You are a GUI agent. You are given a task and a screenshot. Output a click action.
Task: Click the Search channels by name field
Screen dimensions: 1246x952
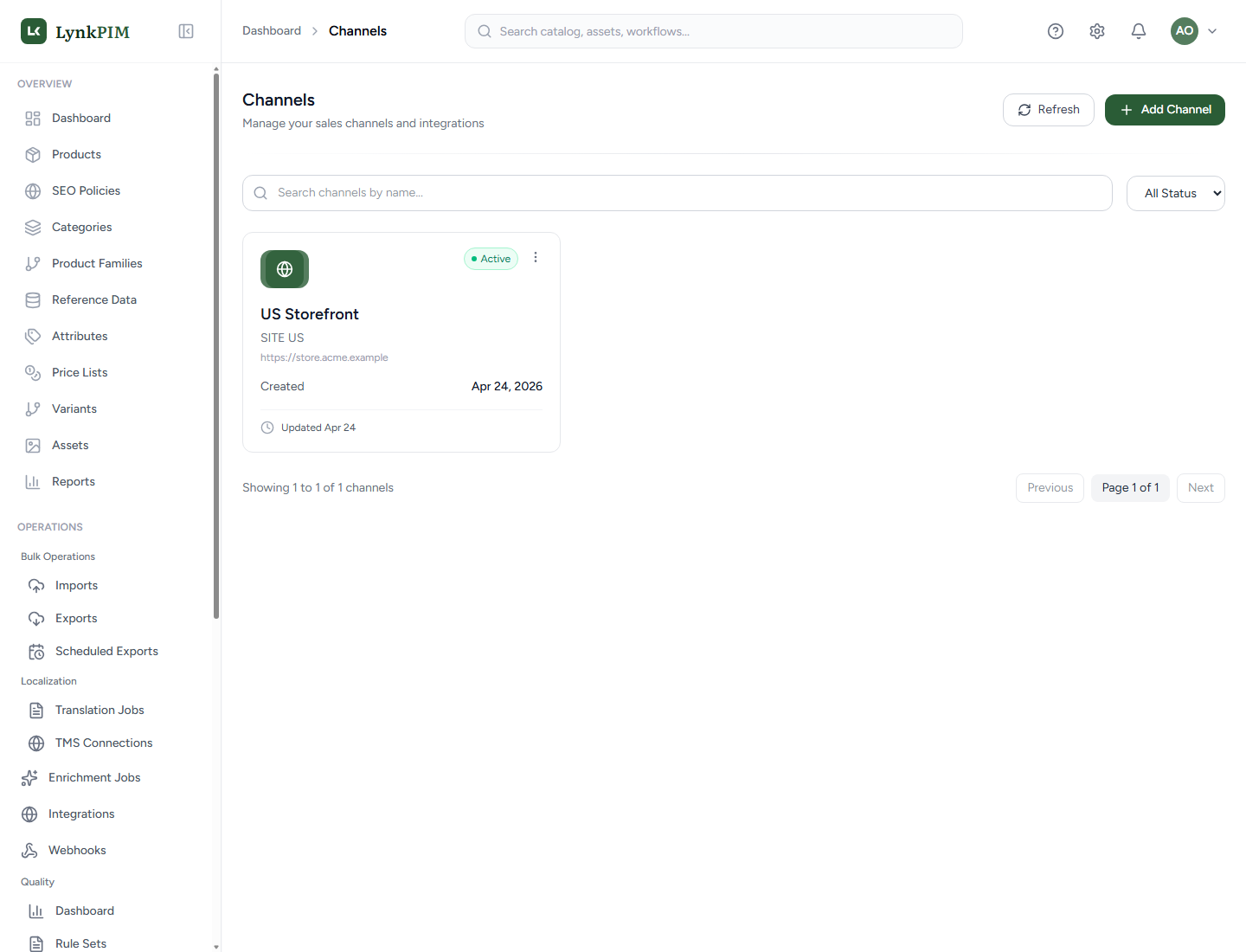pos(678,193)
